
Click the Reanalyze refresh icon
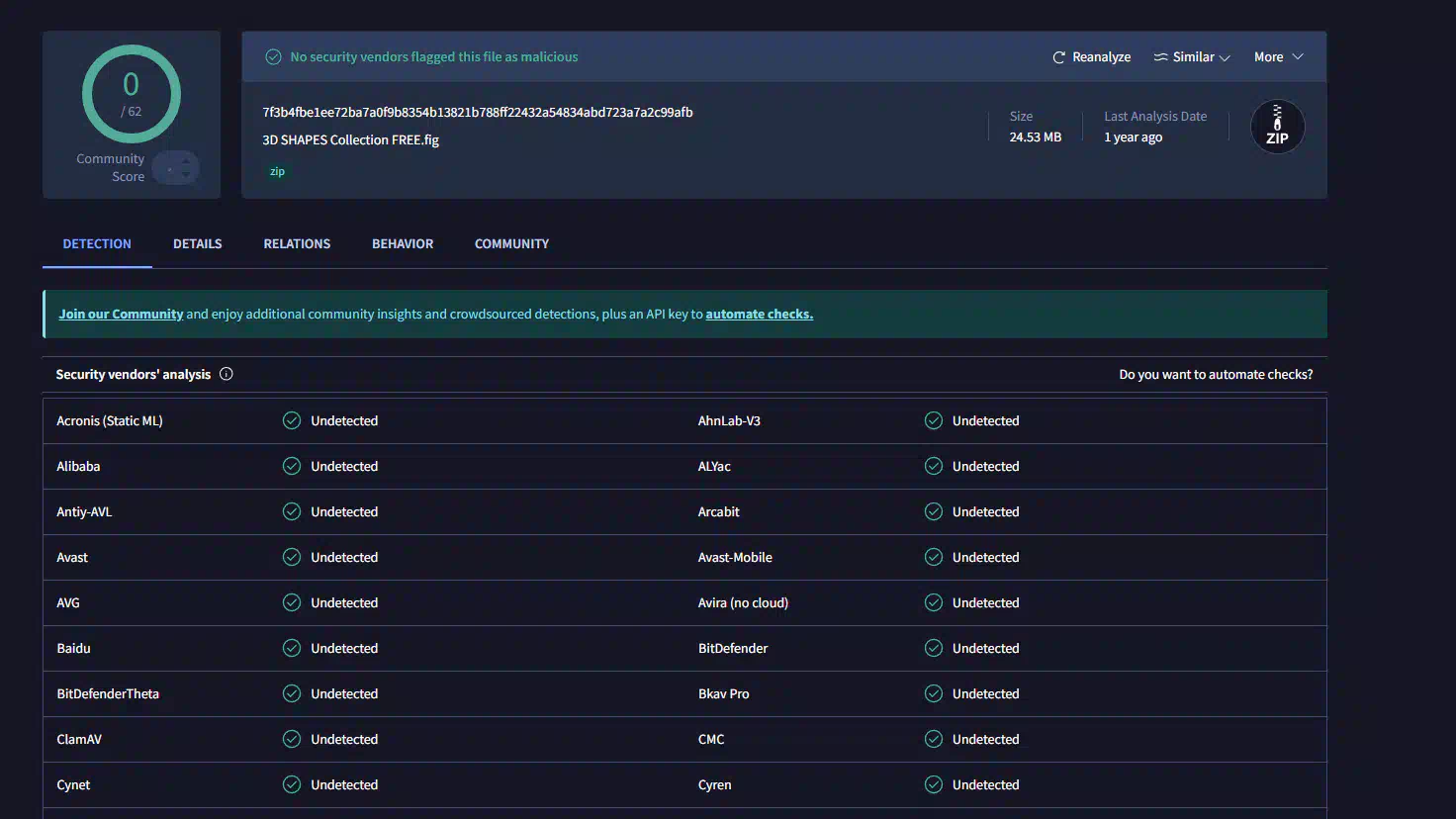tap(1058, 57)
